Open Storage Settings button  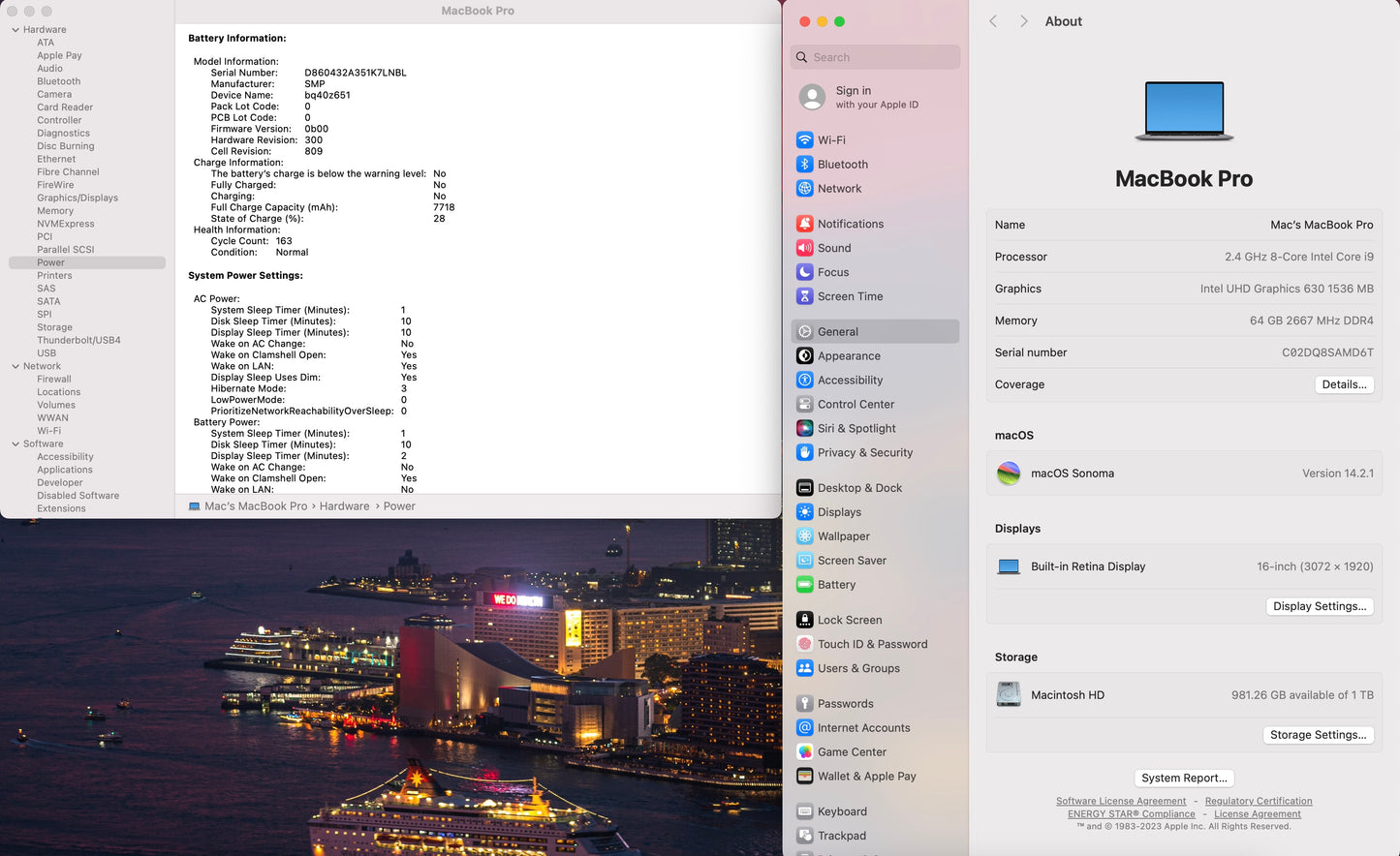pos(1318,735)
